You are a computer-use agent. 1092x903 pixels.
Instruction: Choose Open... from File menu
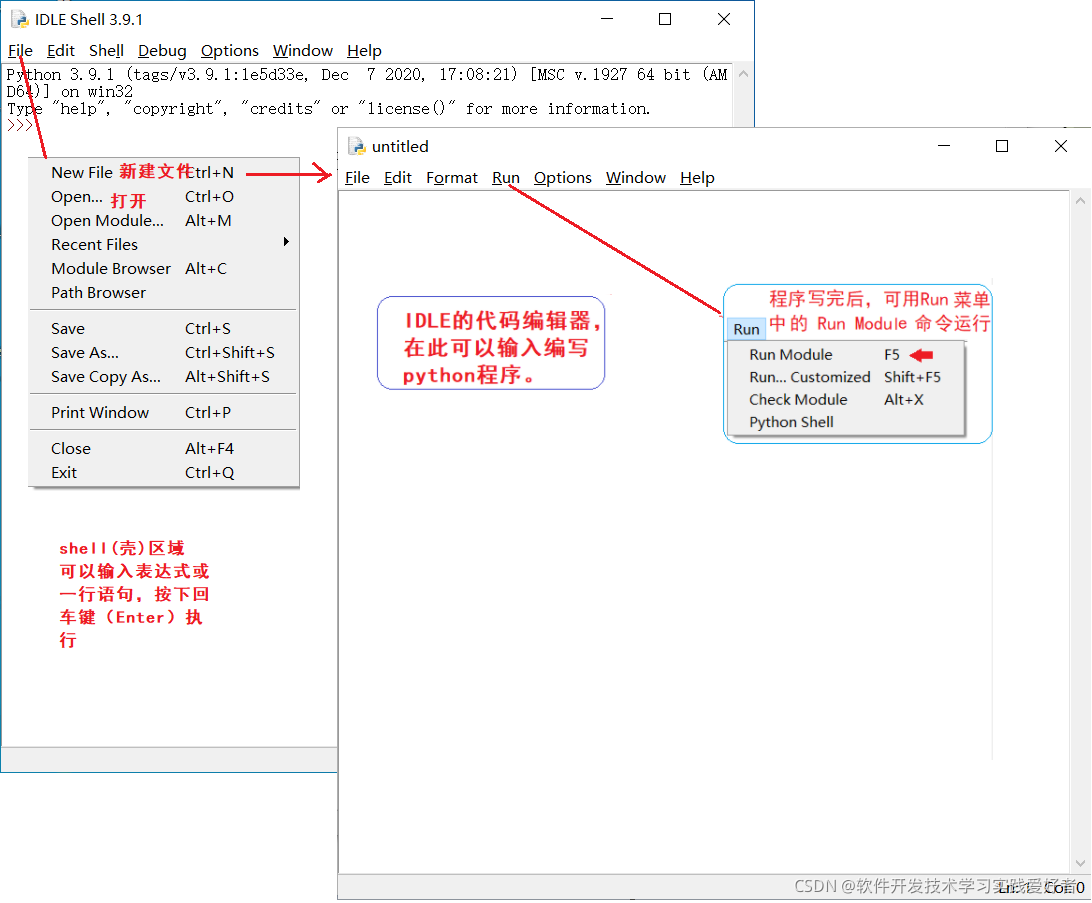[164, 197]
